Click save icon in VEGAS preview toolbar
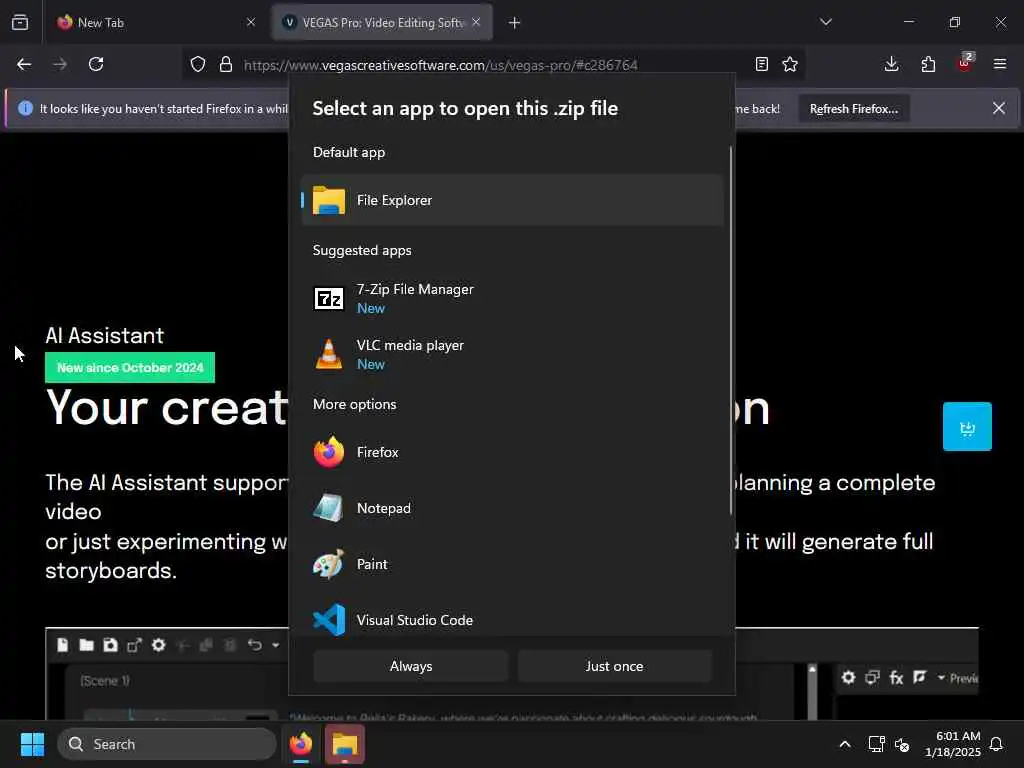The image size is (1024, 768). click(x=110, y=645)
